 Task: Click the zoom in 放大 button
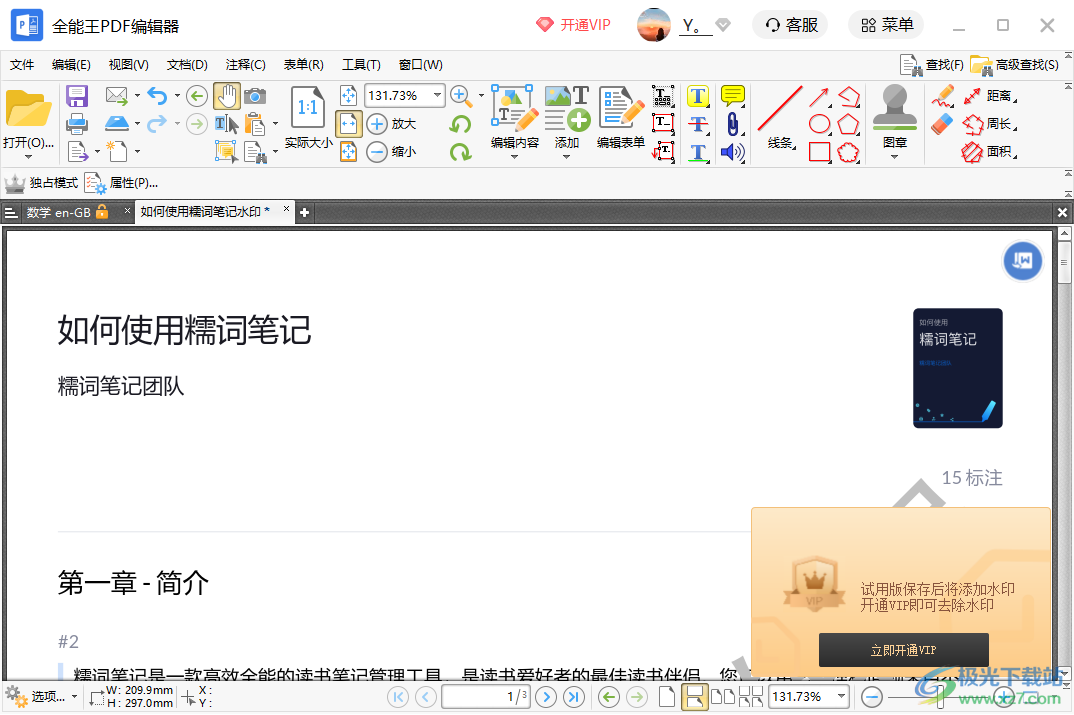click(392, 124)
